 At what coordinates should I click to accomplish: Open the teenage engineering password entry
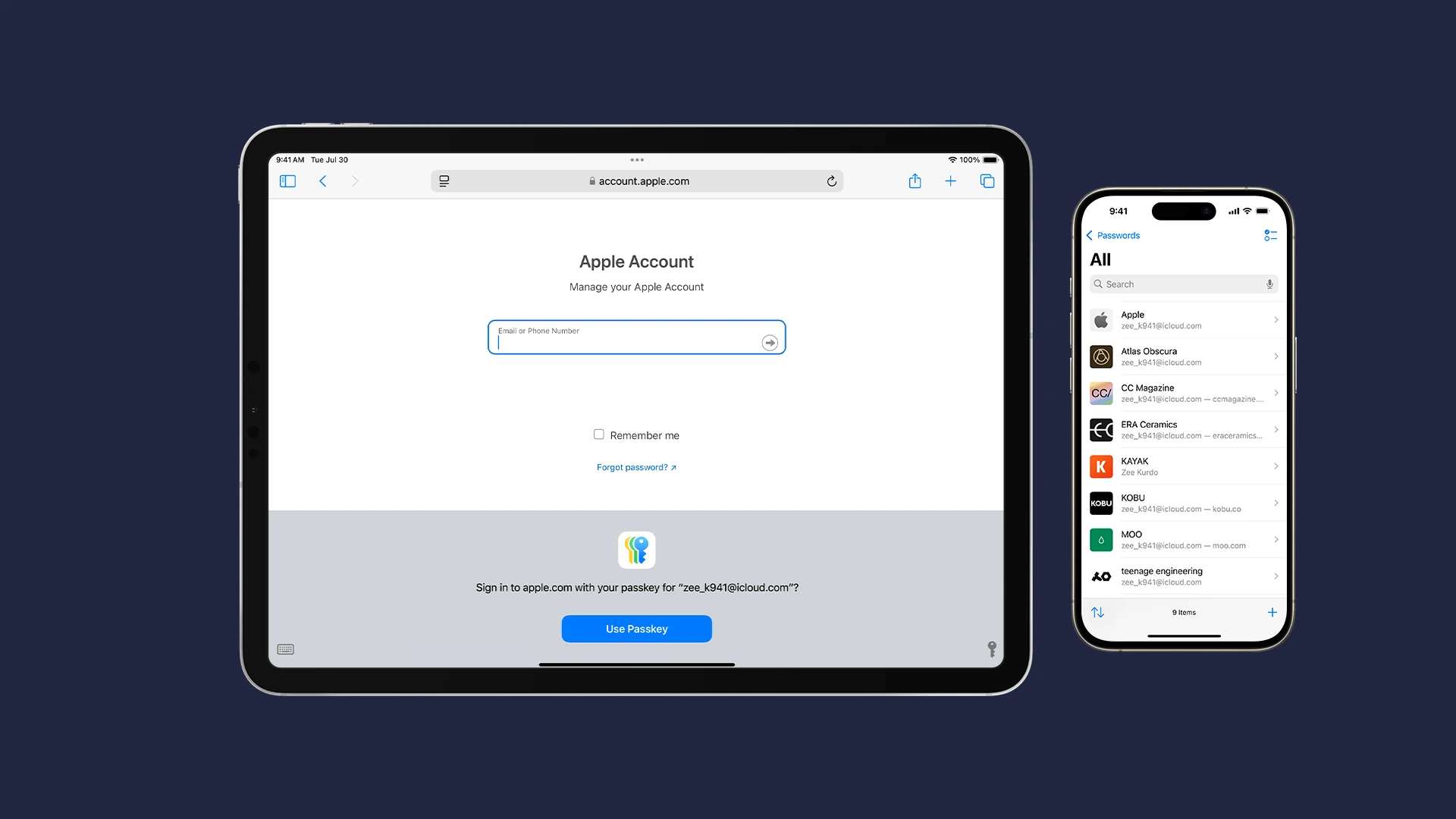coord(1184,576)
